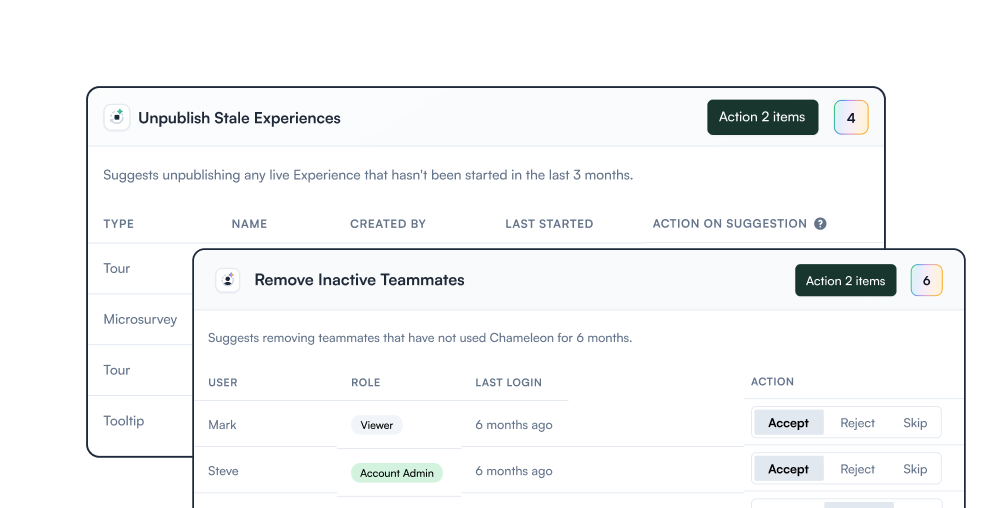Choose Reject for Steve
Image resolution: width=998 pixels, height=508 pixels.
tap(857, 469)
